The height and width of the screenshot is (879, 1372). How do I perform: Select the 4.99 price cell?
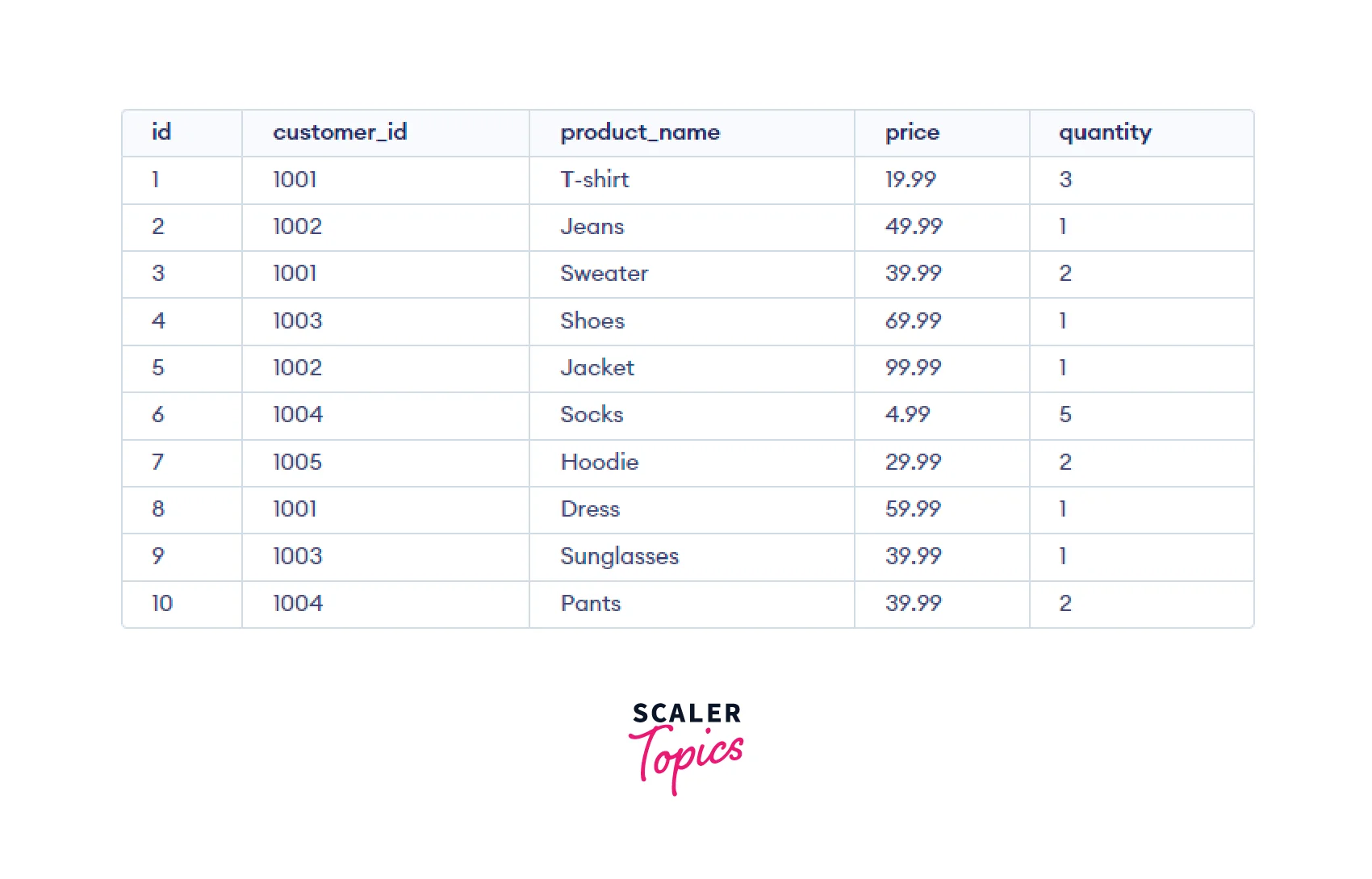907,415
